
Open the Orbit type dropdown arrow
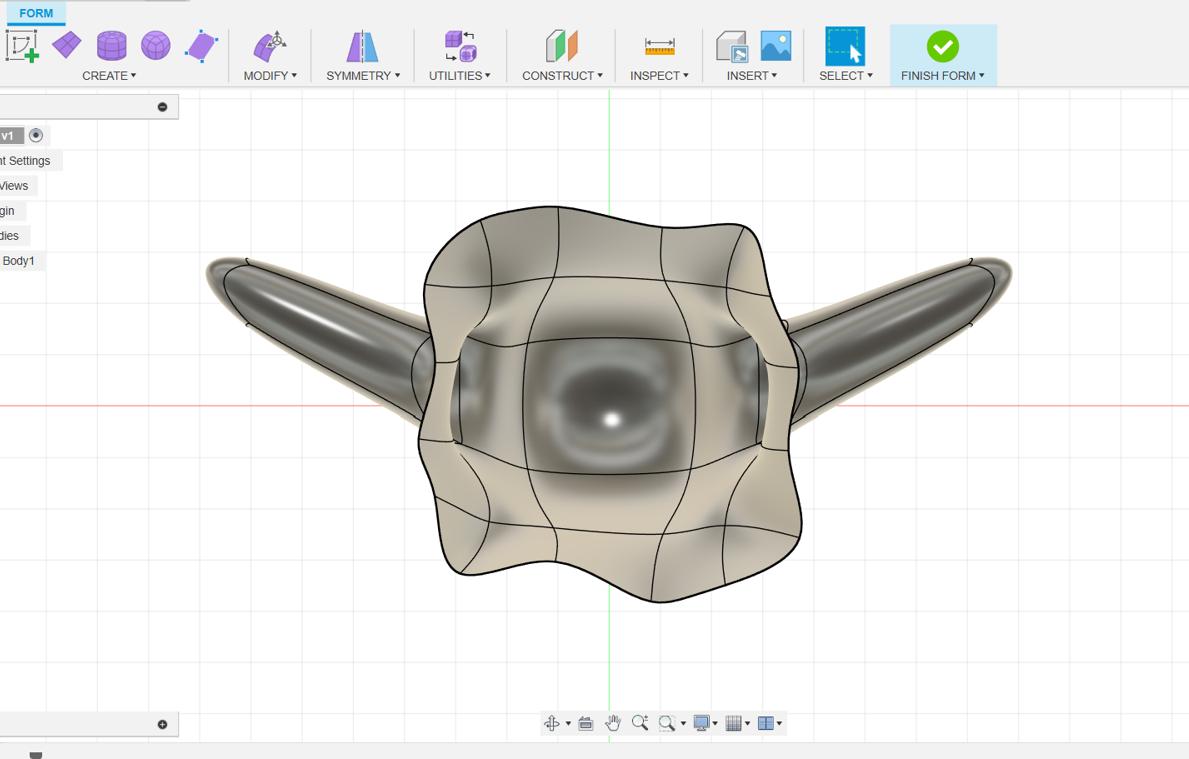point(568,723)
